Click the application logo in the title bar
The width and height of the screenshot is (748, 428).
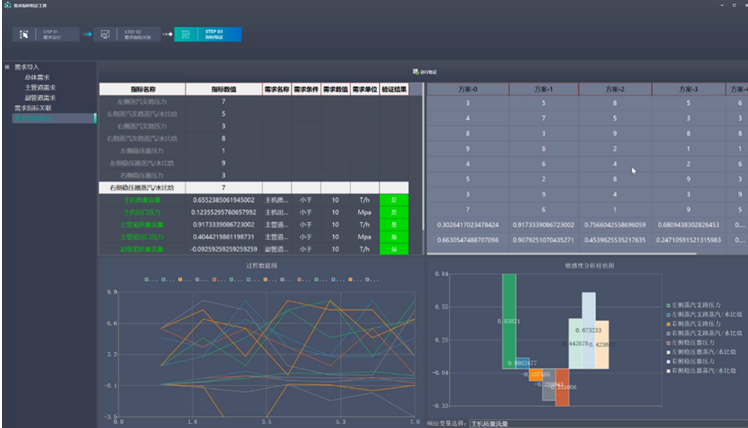coord(6,5)
